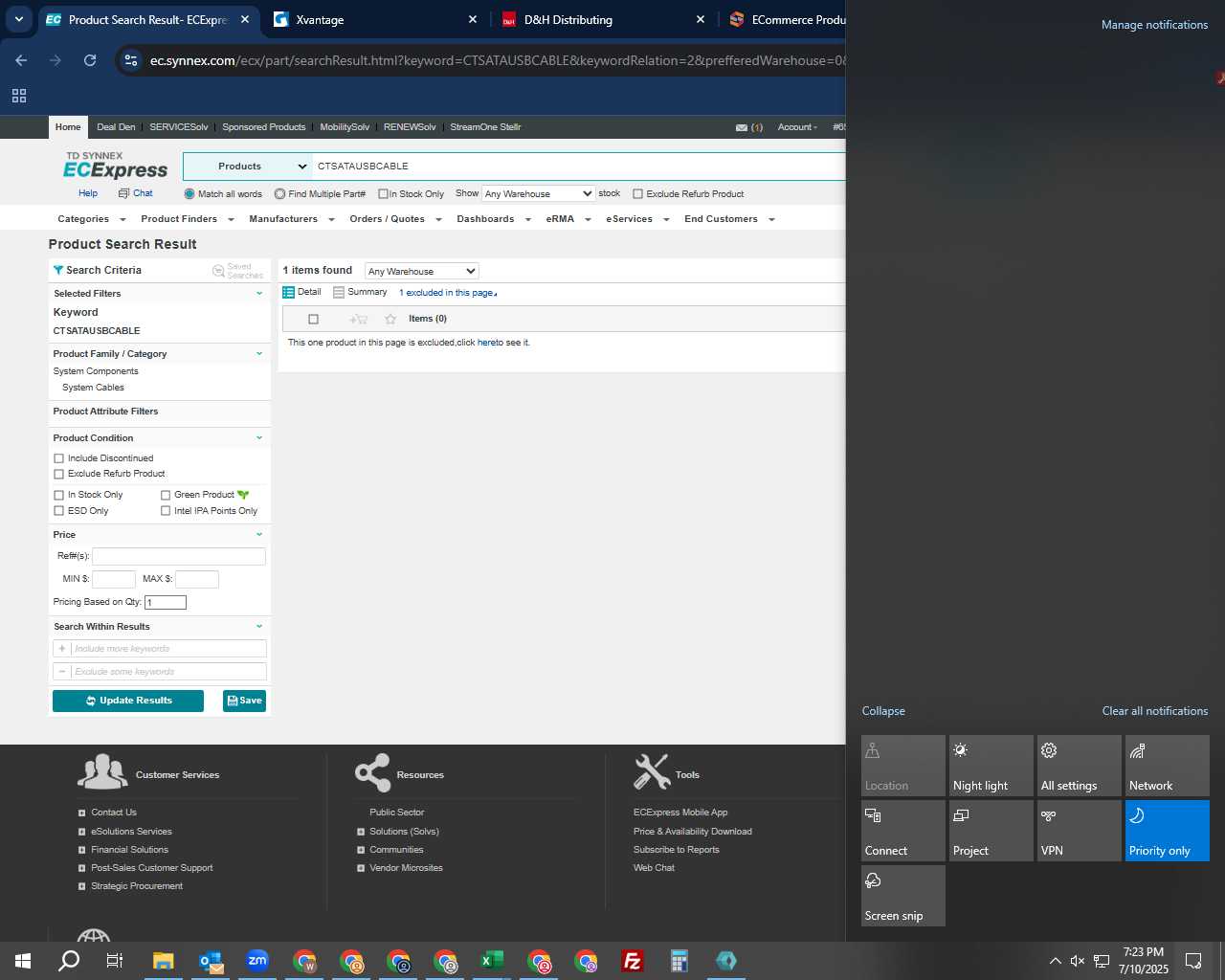
Task: Open the Action Center notification icon
Action: pos(1193,961)
